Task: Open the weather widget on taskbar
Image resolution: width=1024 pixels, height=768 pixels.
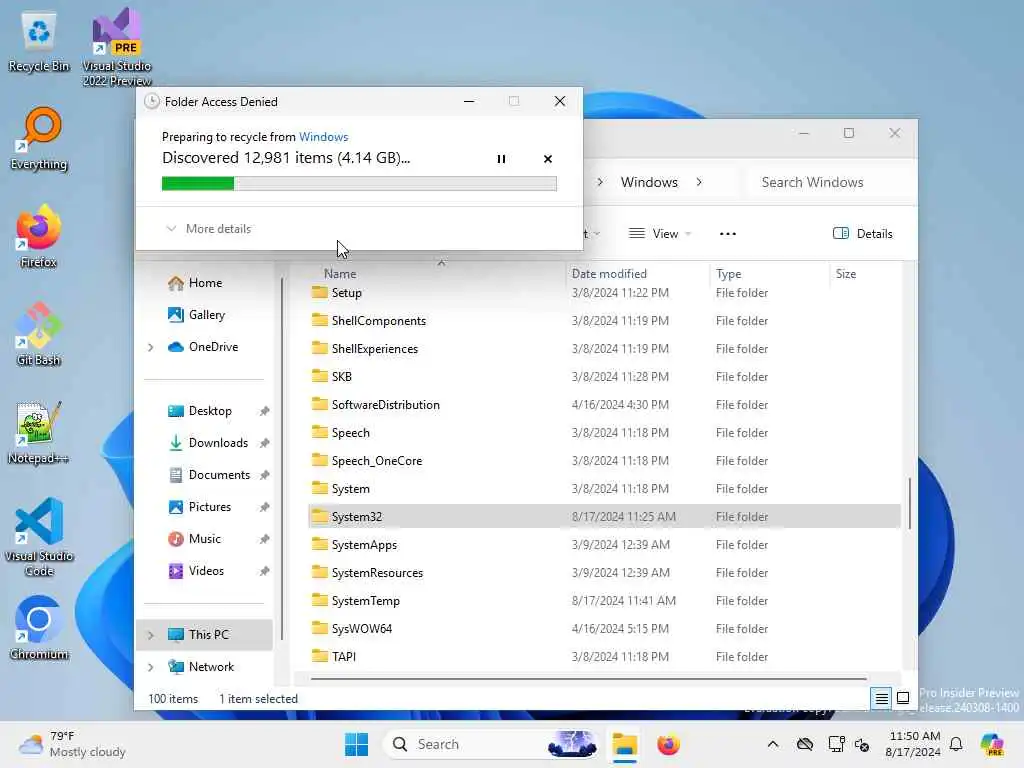Action: [72, 744]
